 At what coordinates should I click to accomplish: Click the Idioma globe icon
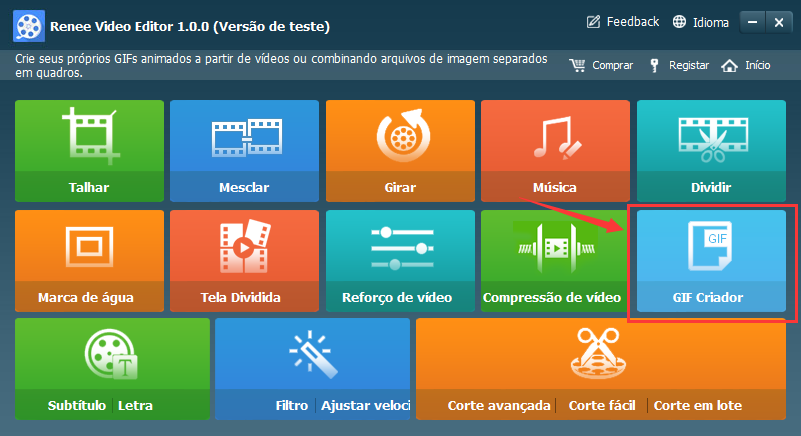[x=679, y=22]
